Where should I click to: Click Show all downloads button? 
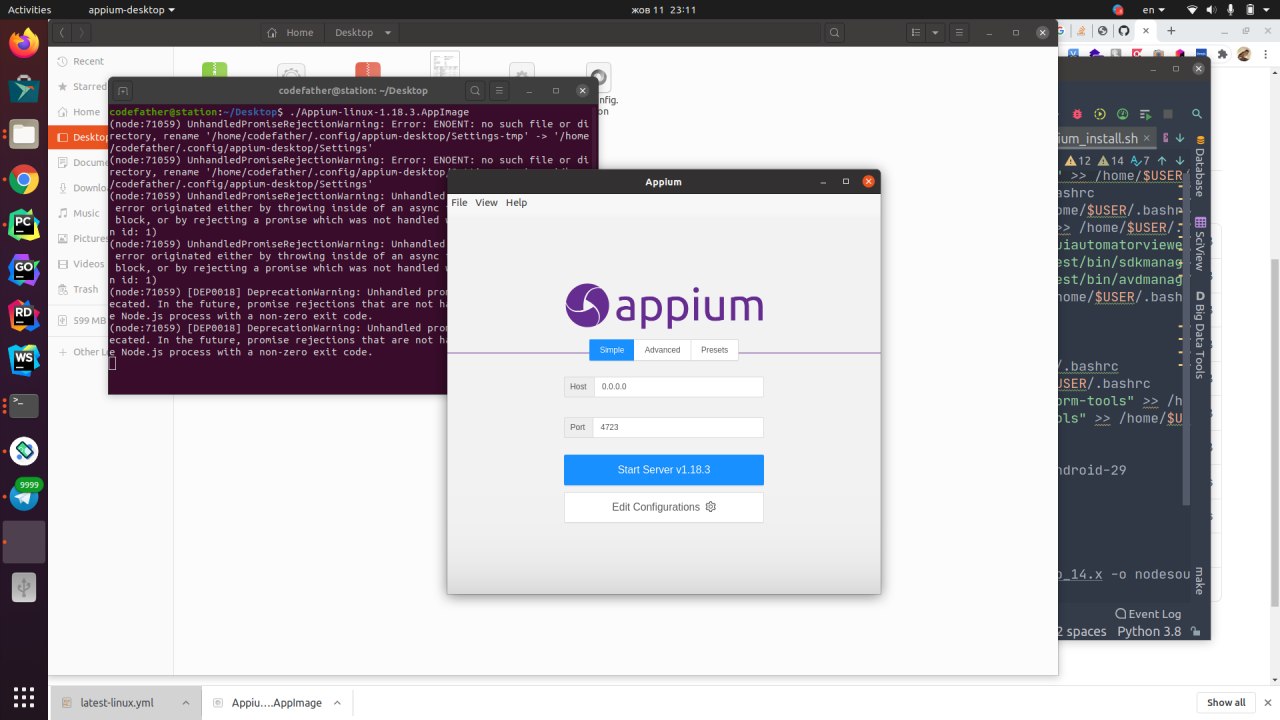pyautogui.click(x=1226, y=702)
